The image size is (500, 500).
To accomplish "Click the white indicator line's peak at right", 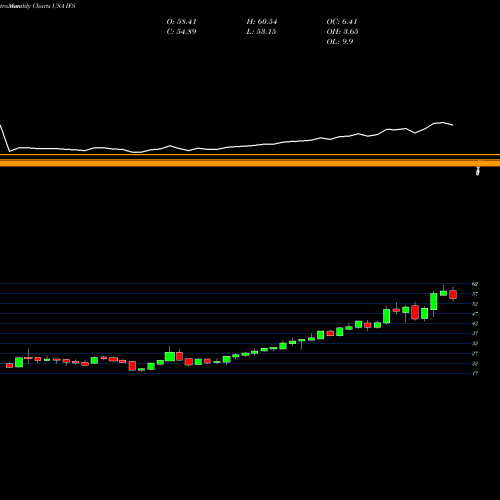I will 442,123.
